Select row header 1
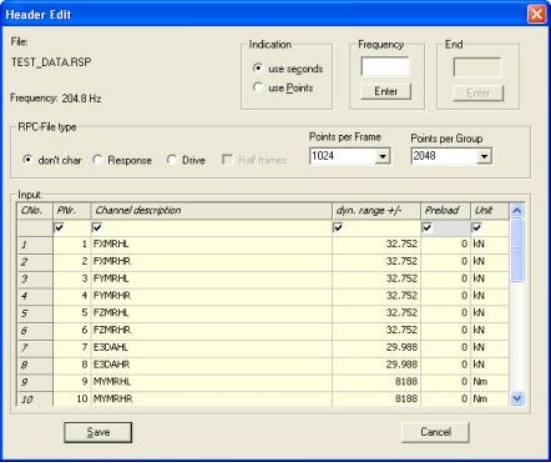Image resolution: width=551 pixels, height=463 pixels. point(35,244)
